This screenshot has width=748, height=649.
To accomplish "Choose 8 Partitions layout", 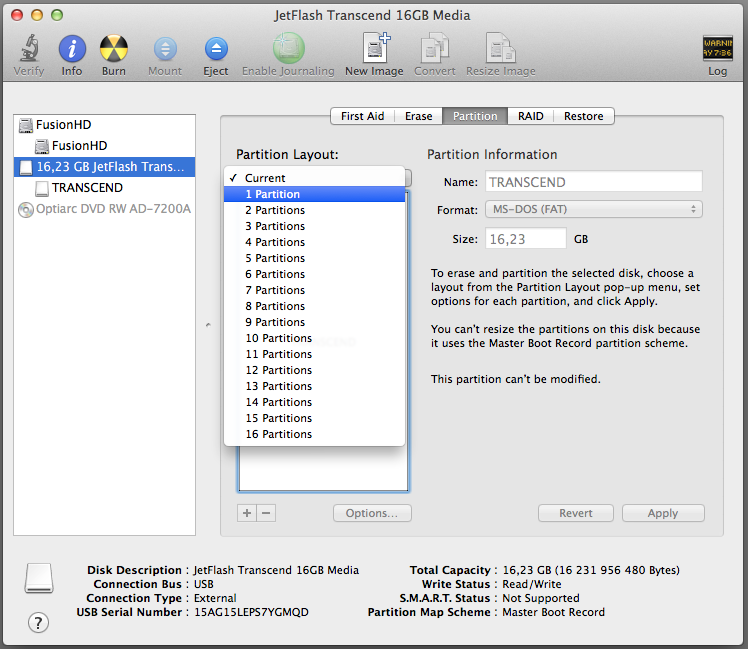I will point(314,306).
